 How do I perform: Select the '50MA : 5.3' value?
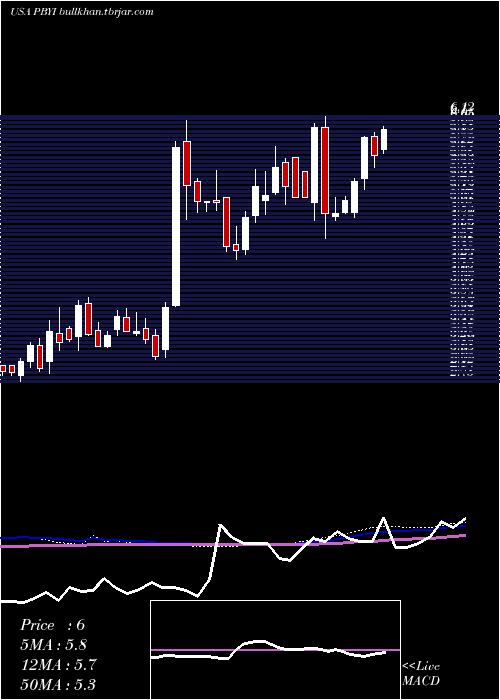tap(58, 684)
